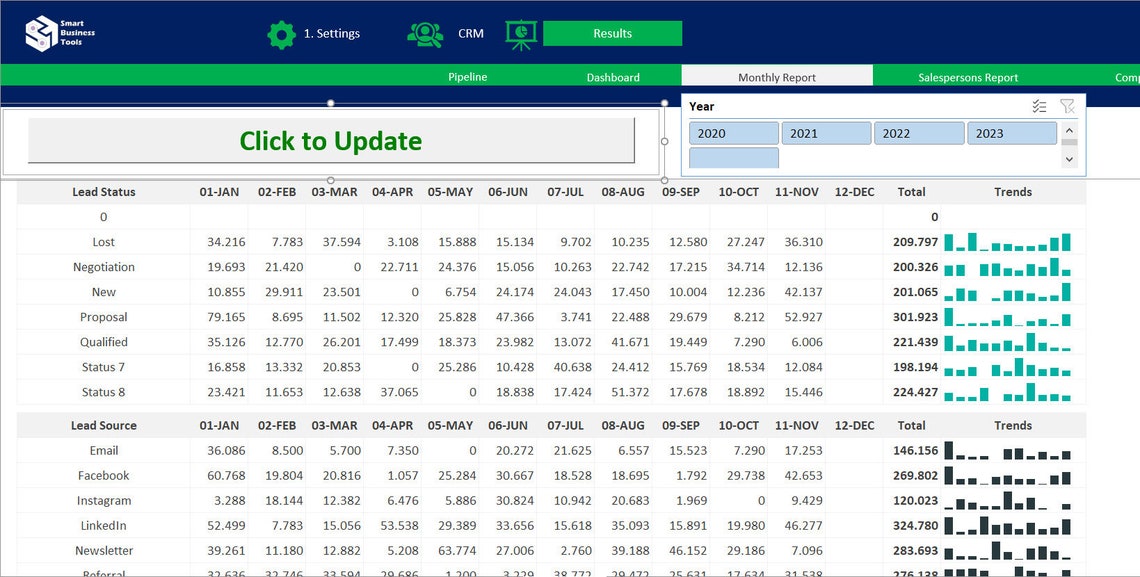
Task: Select Email total 146.156
Action: (x=915, y=451)
